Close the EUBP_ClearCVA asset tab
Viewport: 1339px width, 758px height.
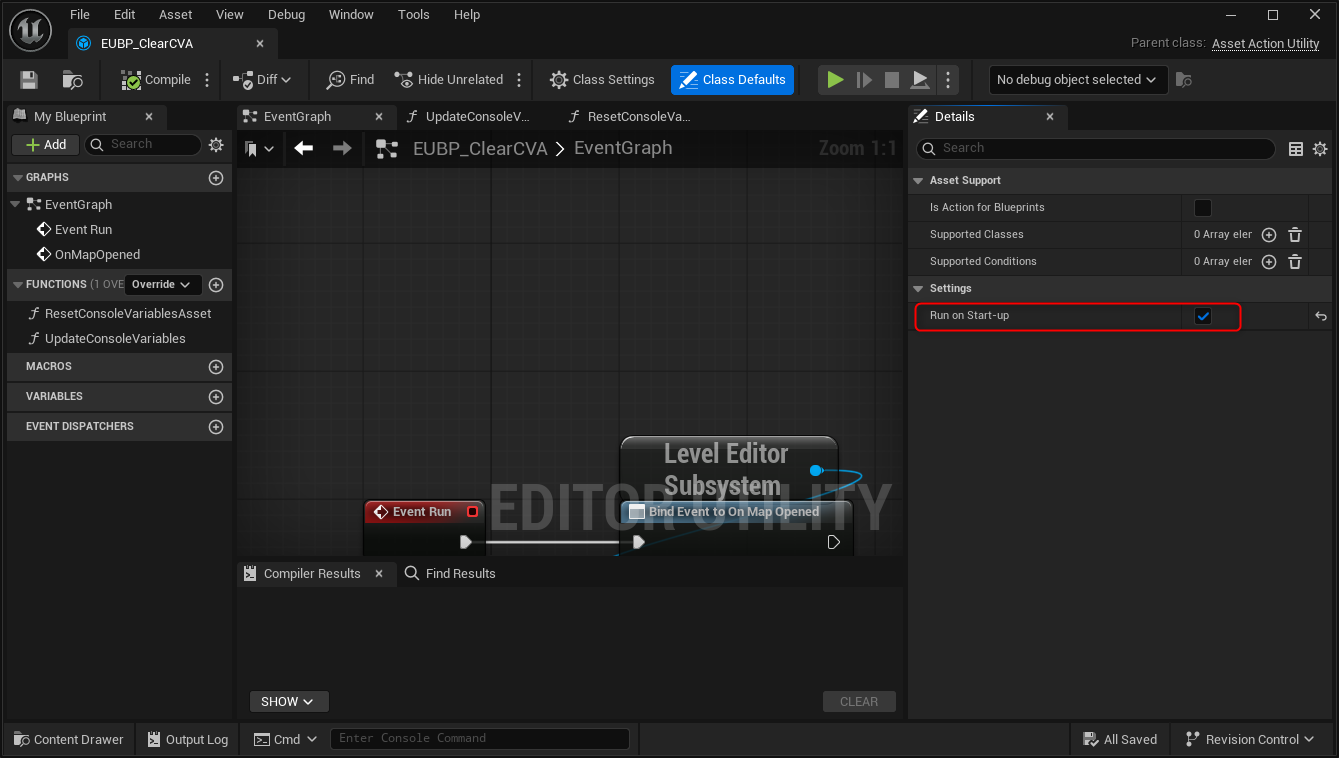click(260, 44)
